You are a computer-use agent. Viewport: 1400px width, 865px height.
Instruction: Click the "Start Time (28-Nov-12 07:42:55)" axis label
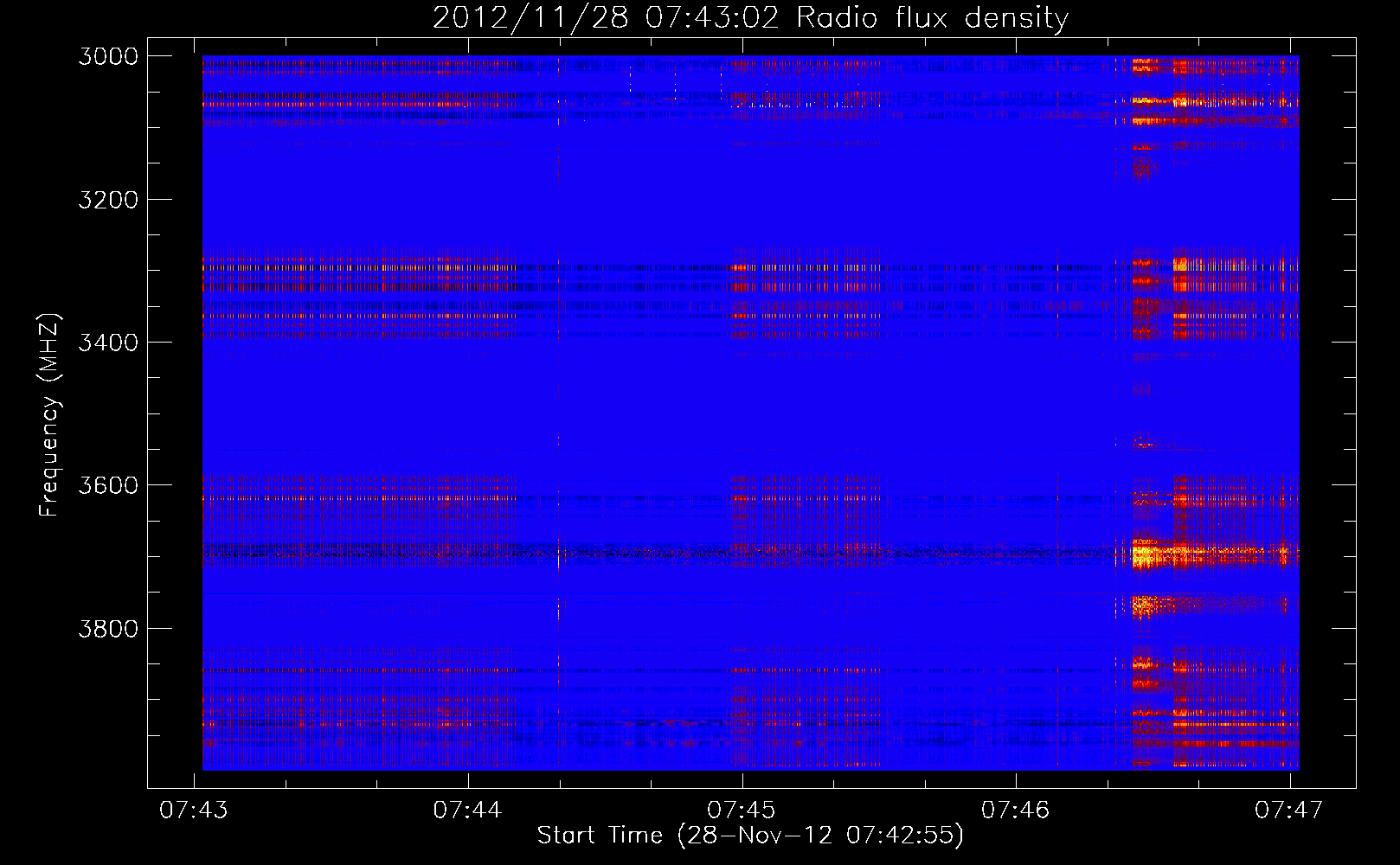(x=750, y=836)
